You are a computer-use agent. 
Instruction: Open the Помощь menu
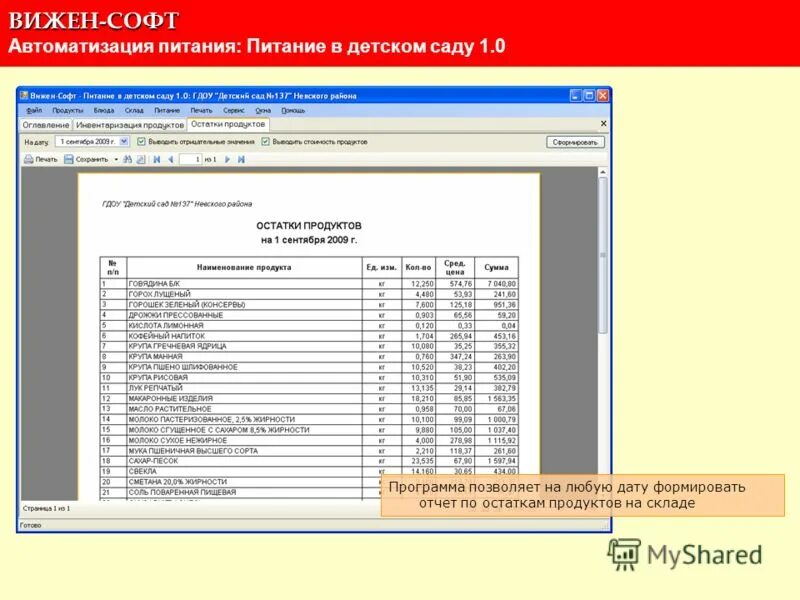(293, 110)
